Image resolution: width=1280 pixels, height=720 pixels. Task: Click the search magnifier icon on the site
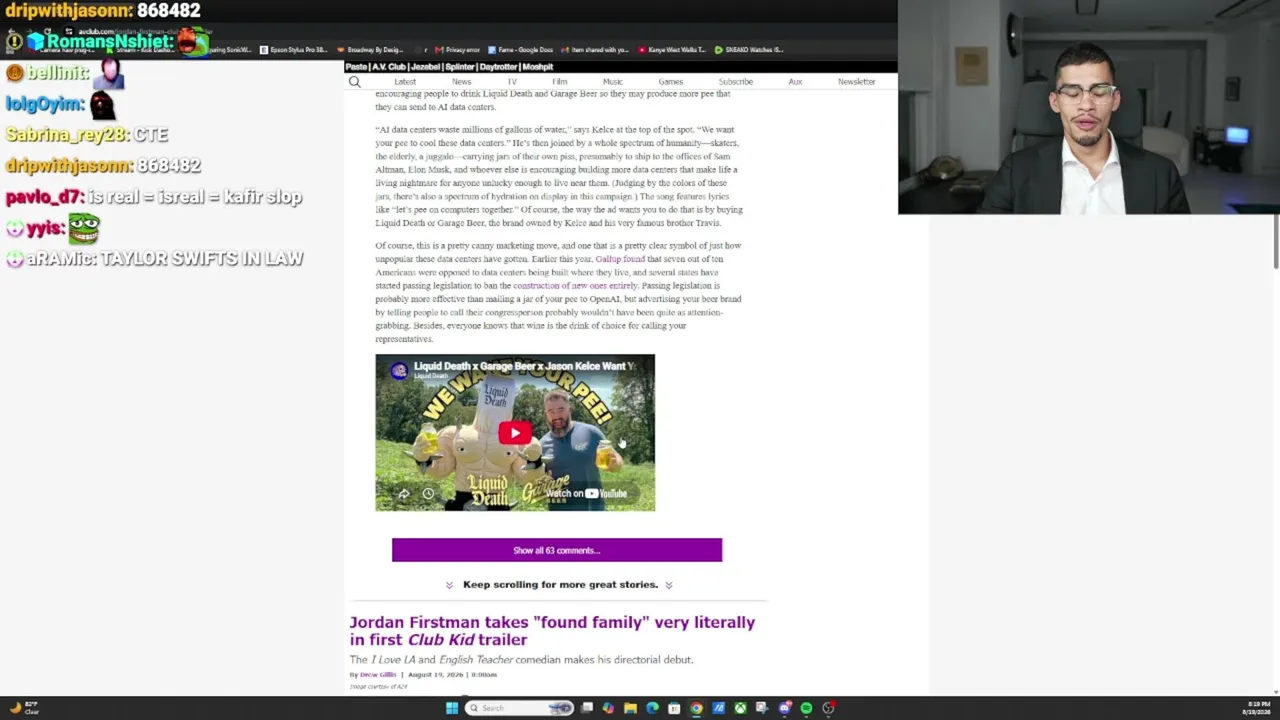pos(354,82)
